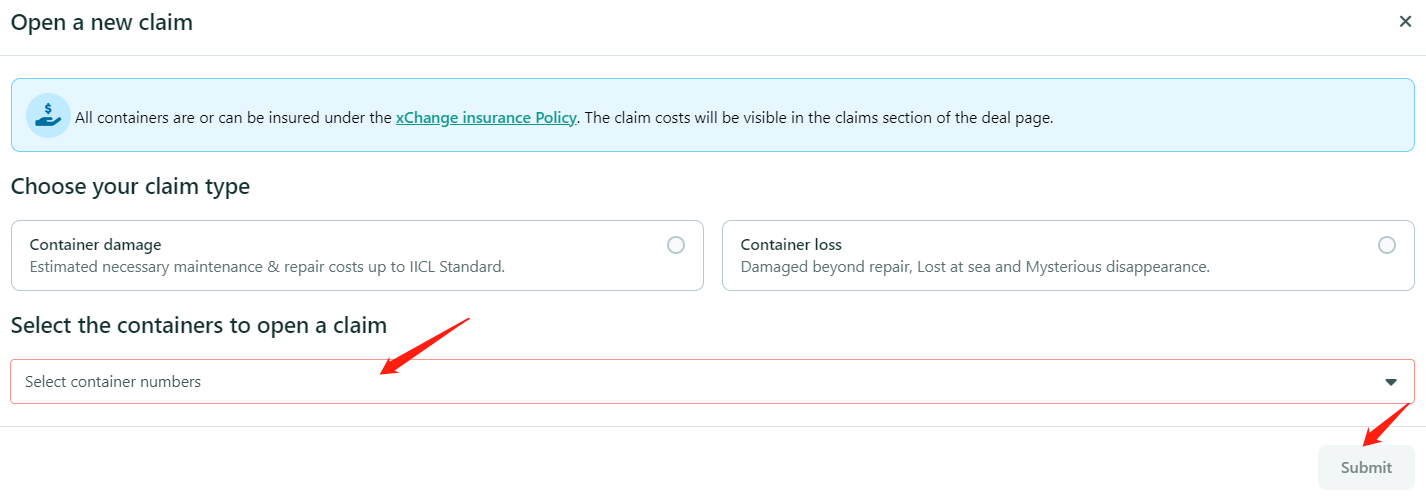Open the xChange insurance Policy link
Screen dimensions: 1426x499
click(x=486, y=117)
